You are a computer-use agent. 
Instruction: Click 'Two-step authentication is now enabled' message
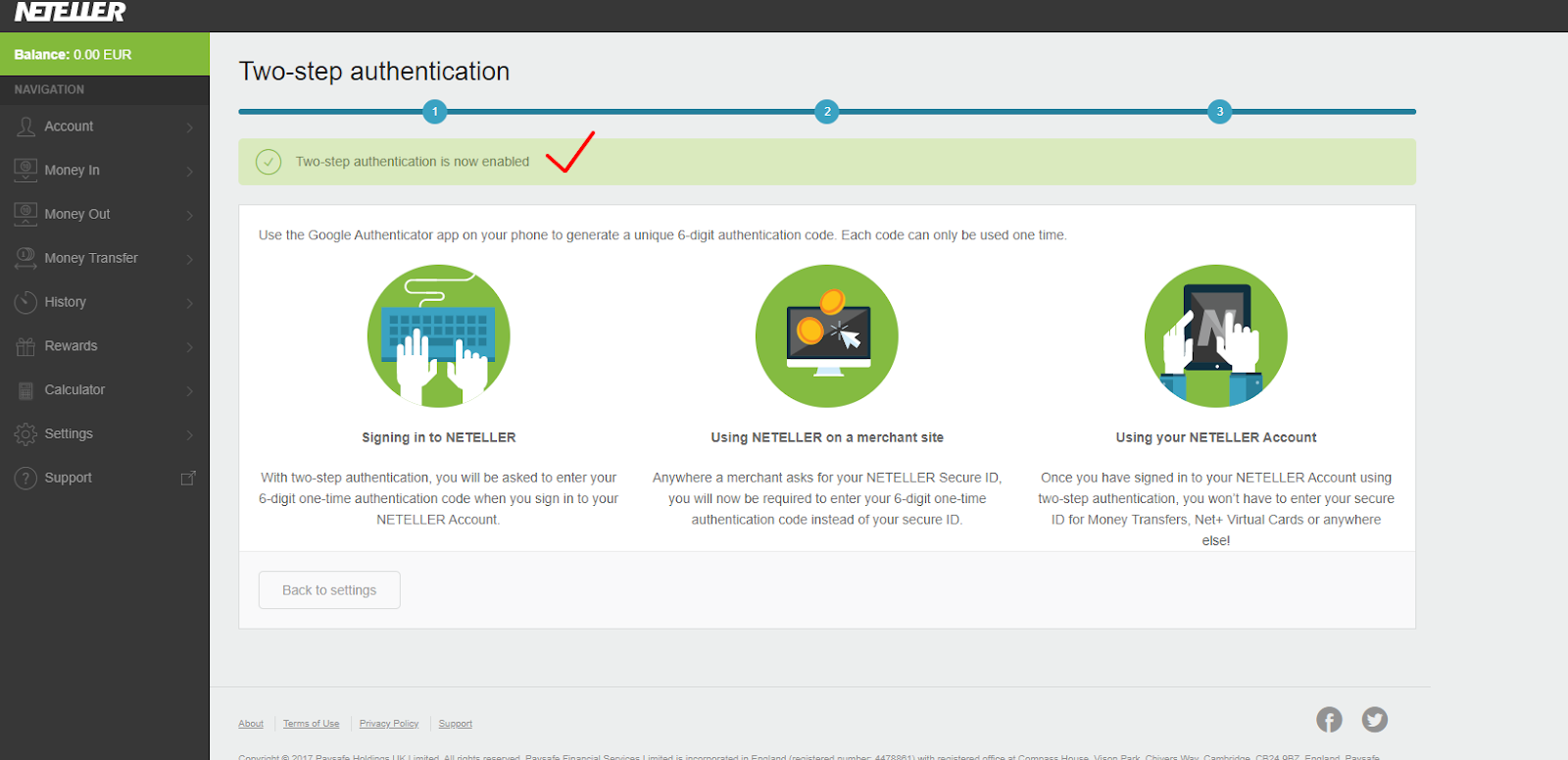click(x=413, y=162)
